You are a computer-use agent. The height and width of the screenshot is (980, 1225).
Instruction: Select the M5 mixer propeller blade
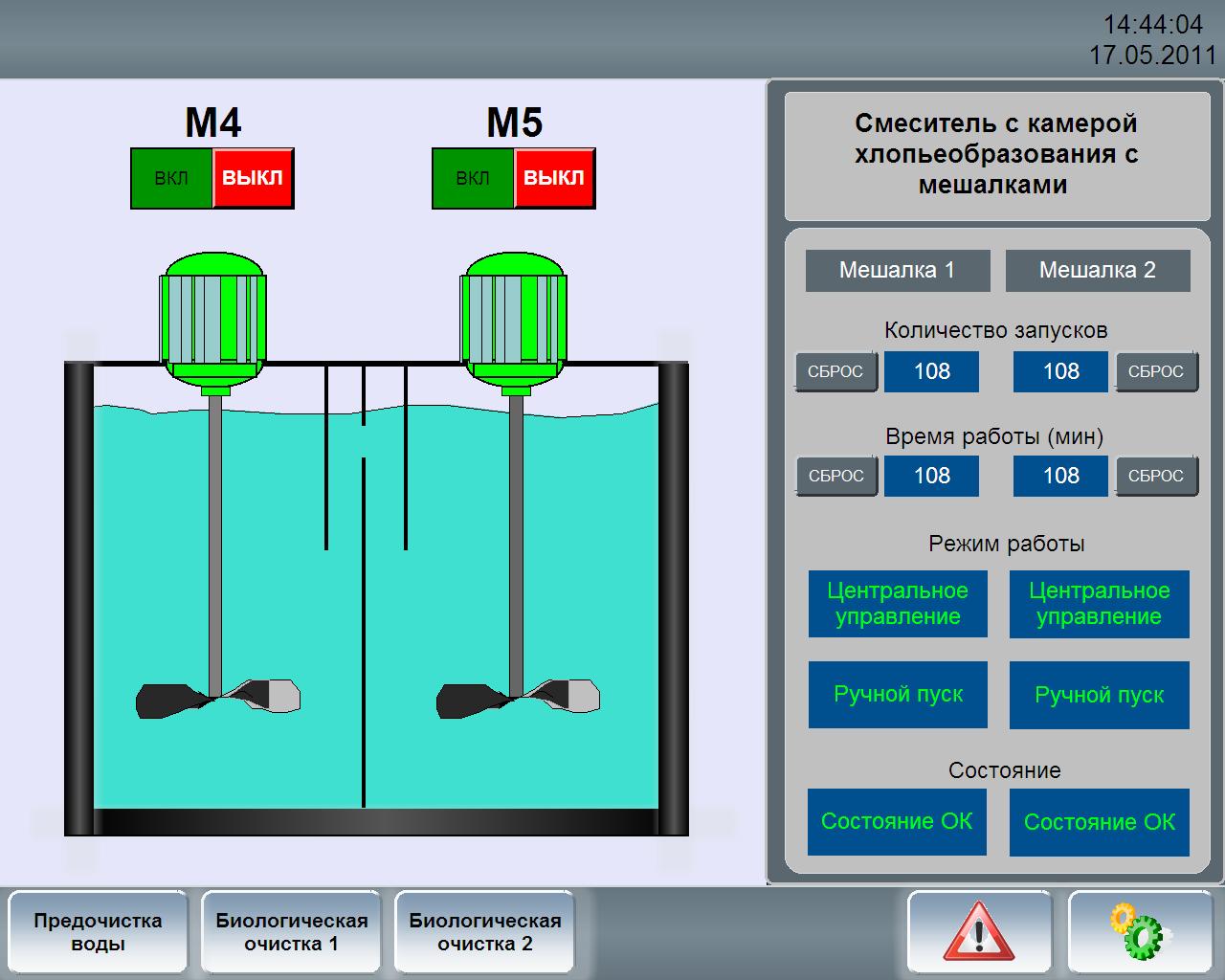519,698
